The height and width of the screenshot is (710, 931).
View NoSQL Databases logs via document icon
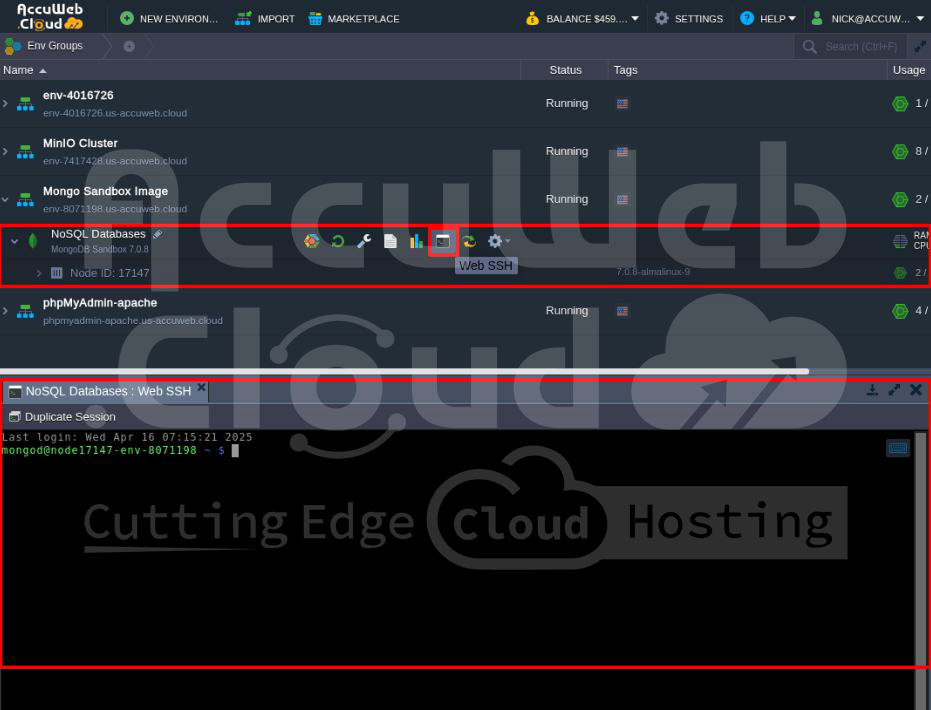click(391, 240)
